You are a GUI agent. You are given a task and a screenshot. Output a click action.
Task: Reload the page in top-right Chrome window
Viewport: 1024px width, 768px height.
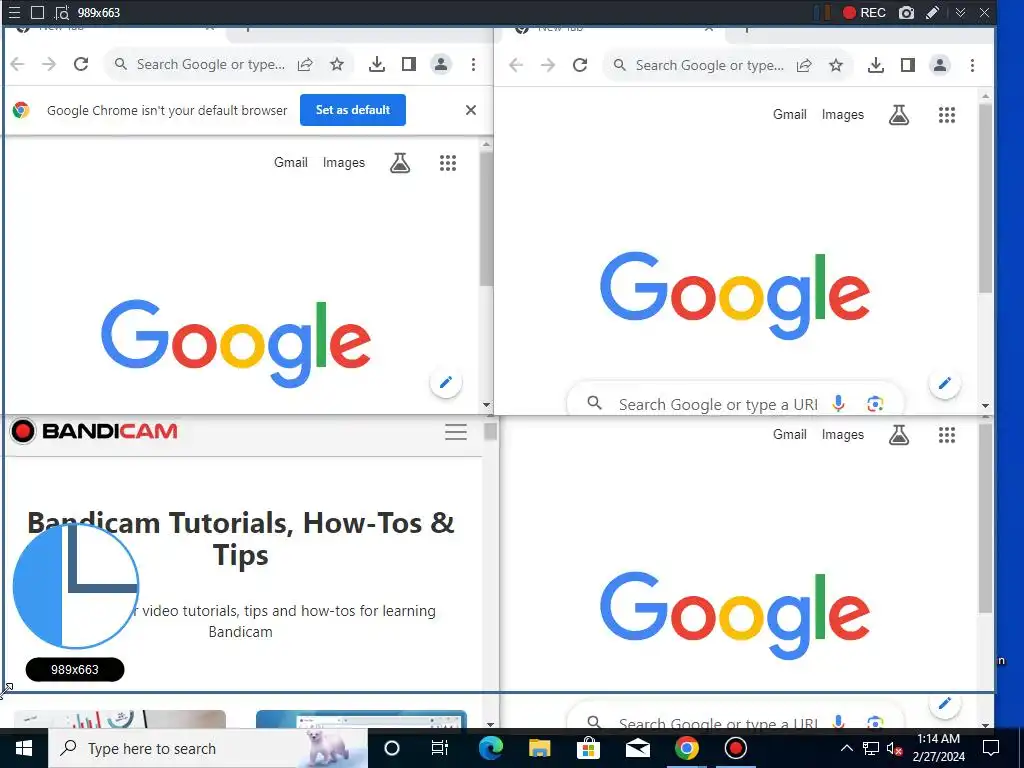coord(580,65)
